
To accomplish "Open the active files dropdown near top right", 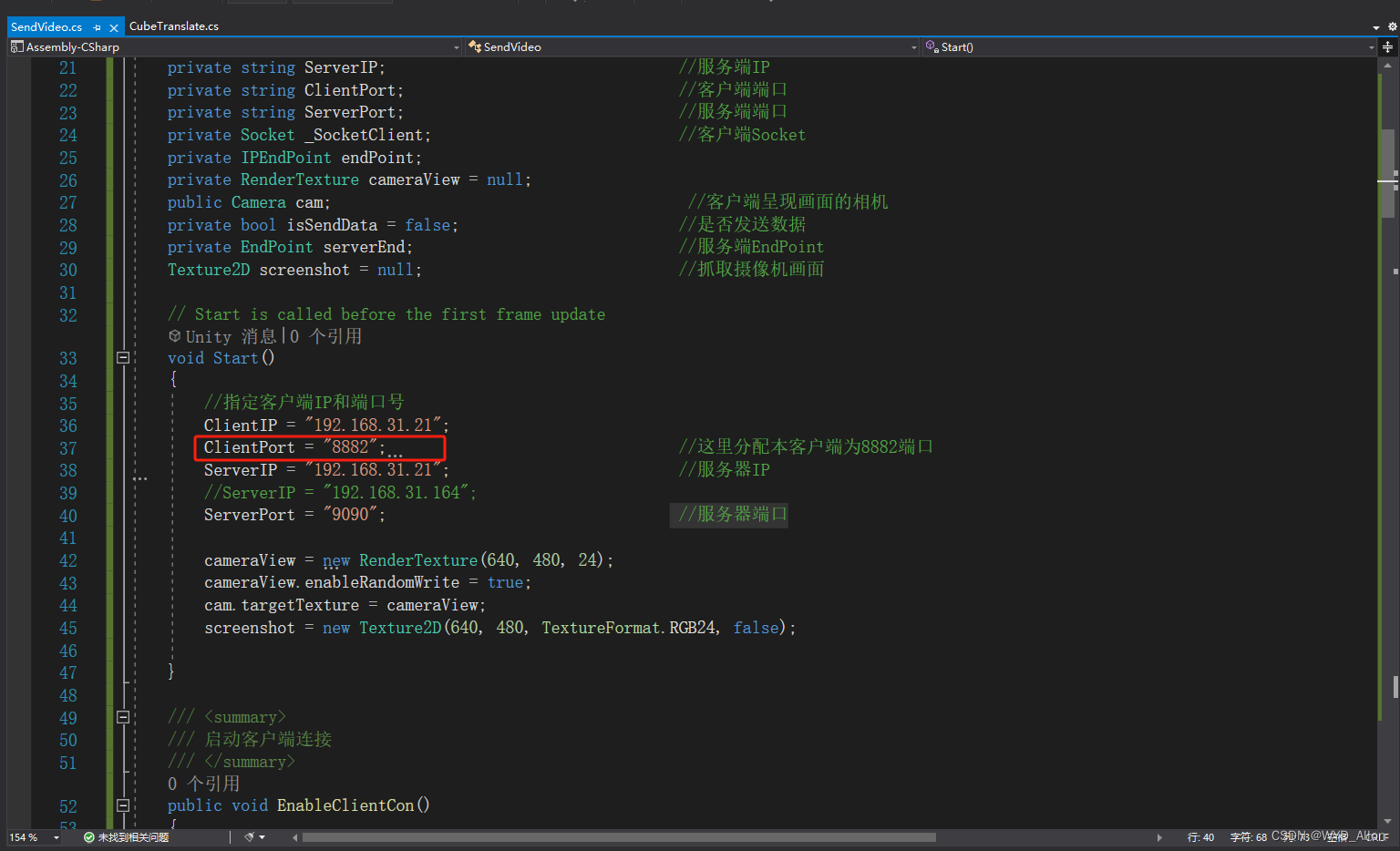I will point(1376,26).
